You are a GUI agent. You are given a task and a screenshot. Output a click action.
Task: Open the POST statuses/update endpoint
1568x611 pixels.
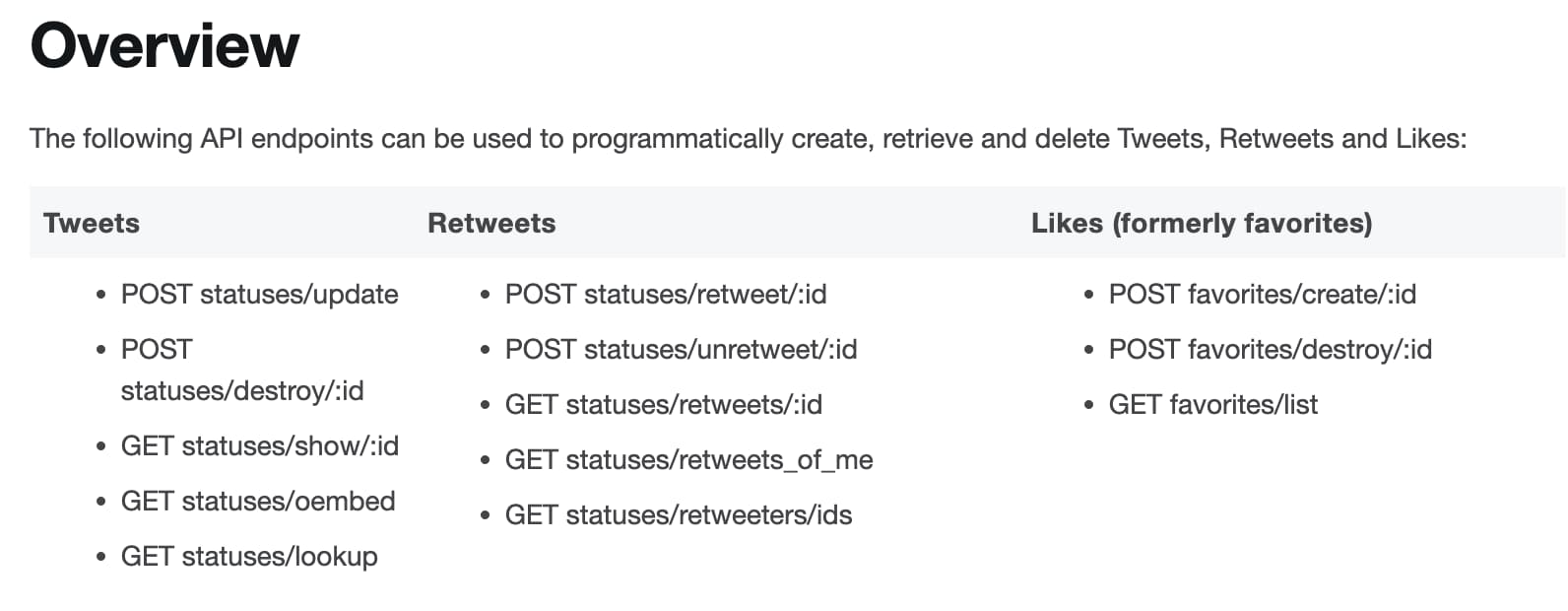click(259, 295)
